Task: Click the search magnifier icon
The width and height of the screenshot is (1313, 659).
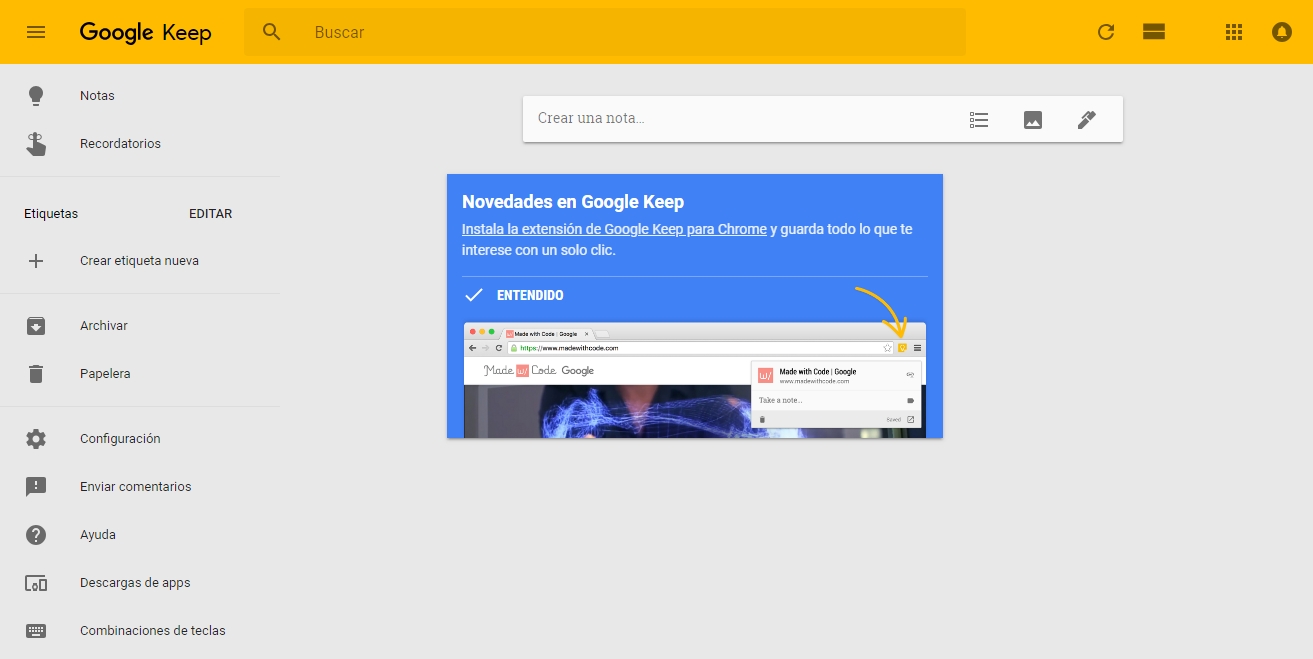Action: (272, 32)
